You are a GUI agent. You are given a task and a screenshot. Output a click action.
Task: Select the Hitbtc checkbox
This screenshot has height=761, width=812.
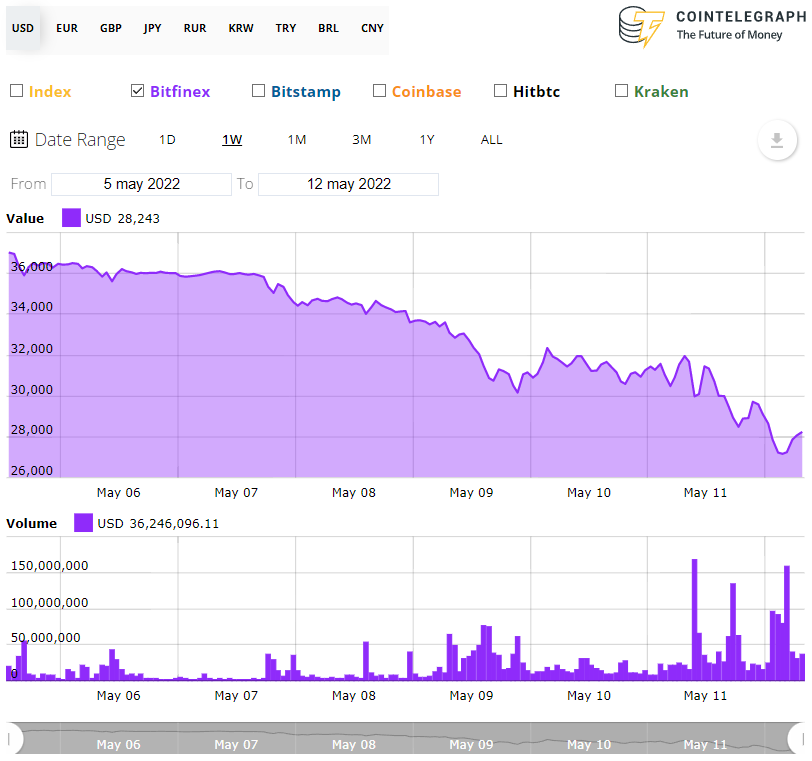[x=501, y=91]
